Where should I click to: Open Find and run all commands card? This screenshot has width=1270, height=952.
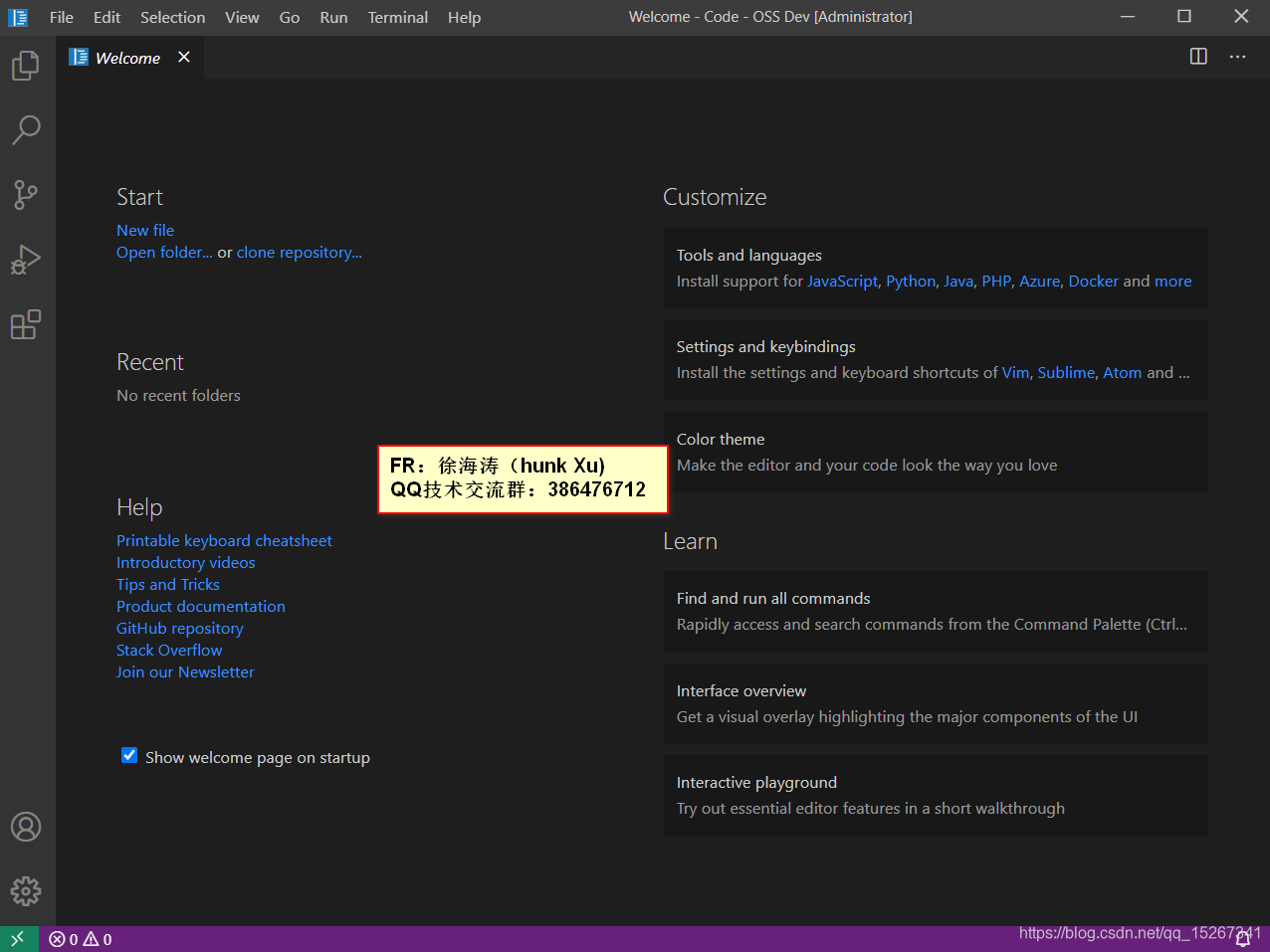tap(936, 611)
